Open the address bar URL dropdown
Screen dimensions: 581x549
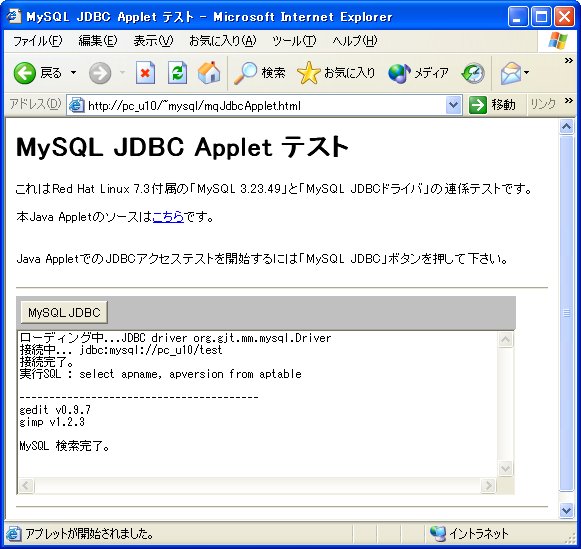(454, 105)
